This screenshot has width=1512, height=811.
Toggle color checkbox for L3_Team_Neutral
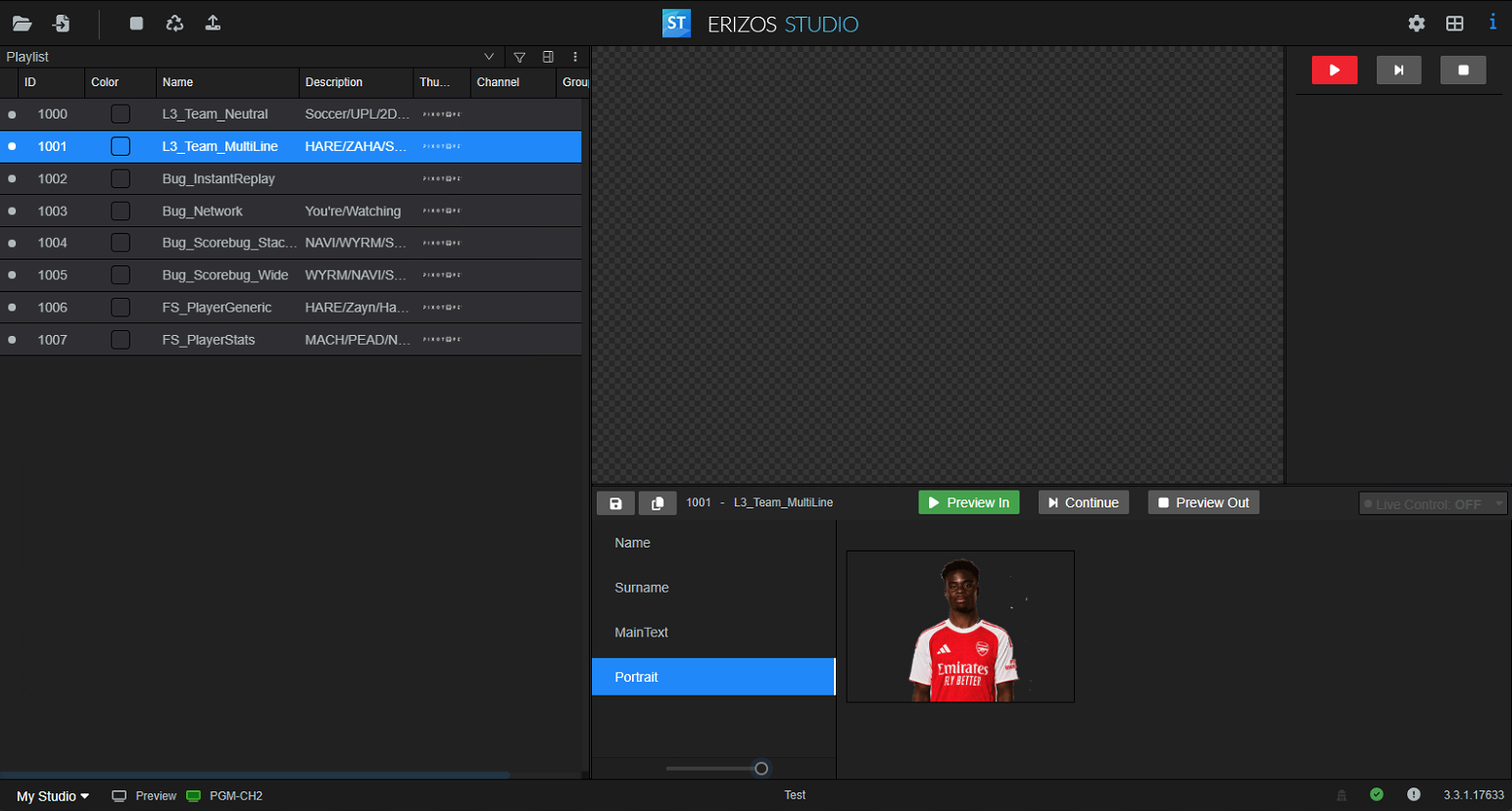coord(121,115)
